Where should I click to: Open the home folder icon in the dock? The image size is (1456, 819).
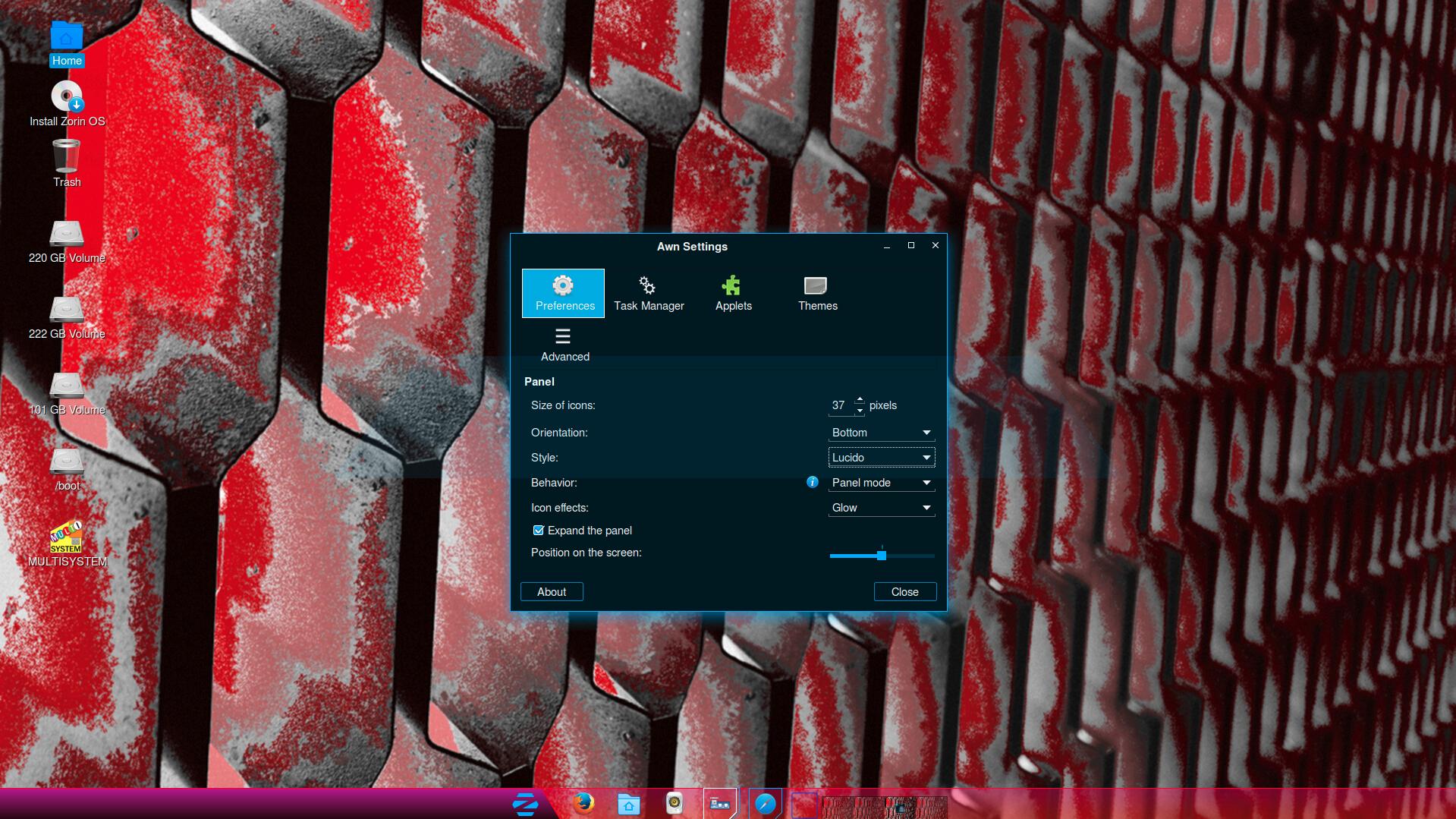tap(628, 804)
